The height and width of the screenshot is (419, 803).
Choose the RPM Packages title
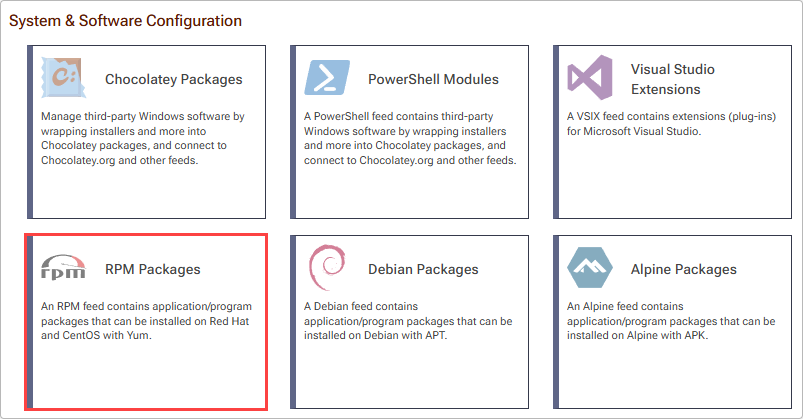(153, 269)
